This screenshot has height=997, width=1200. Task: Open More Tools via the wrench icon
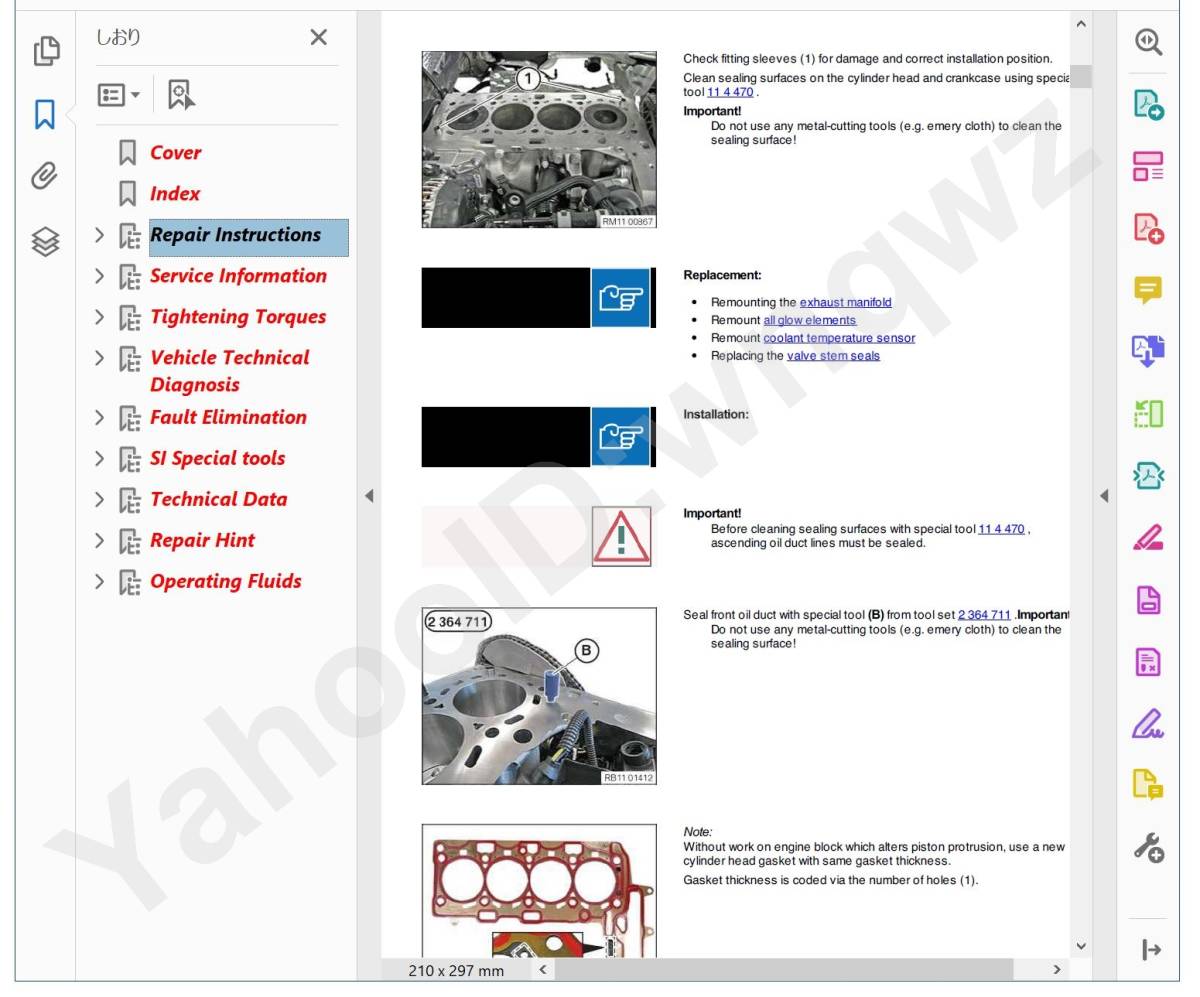pyautogui.click(x=1148, y=848)
